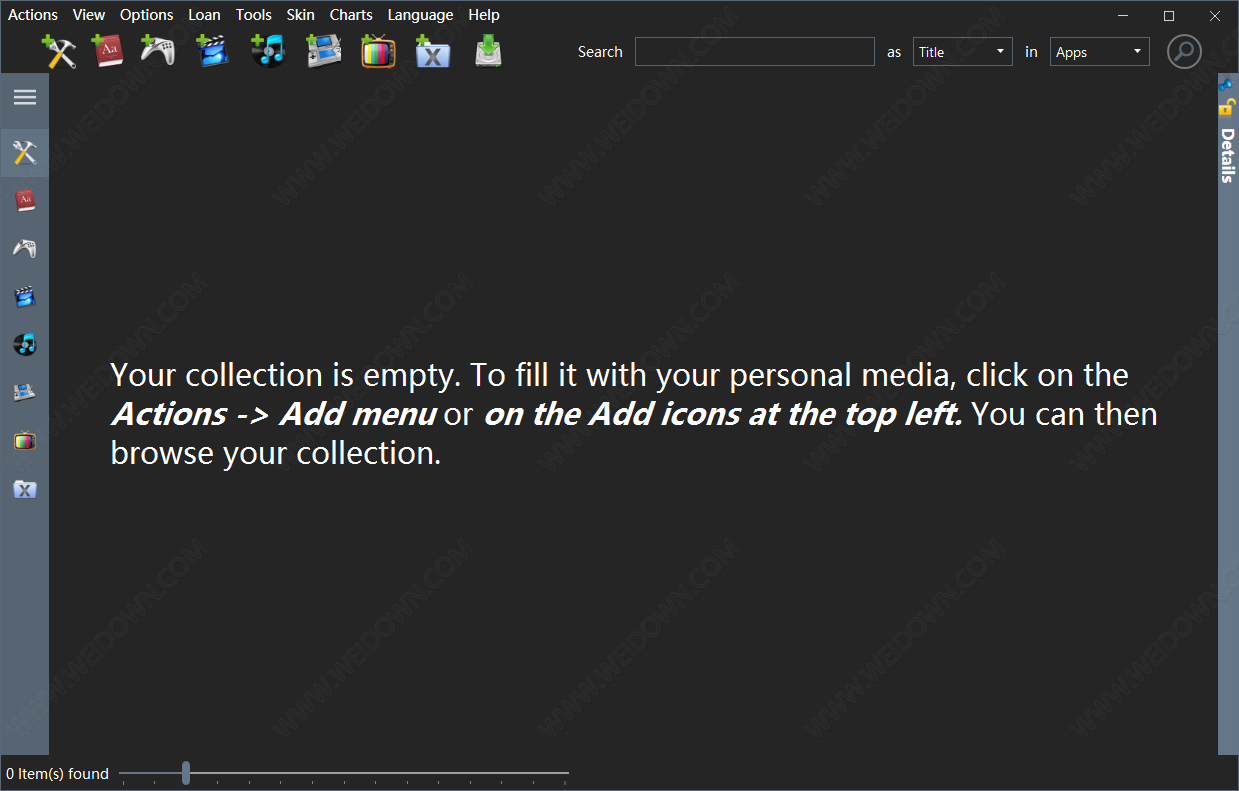Click the Add Music note toolbar icon
Viewport: 1239px width, 791px height.
coord(268,51)
